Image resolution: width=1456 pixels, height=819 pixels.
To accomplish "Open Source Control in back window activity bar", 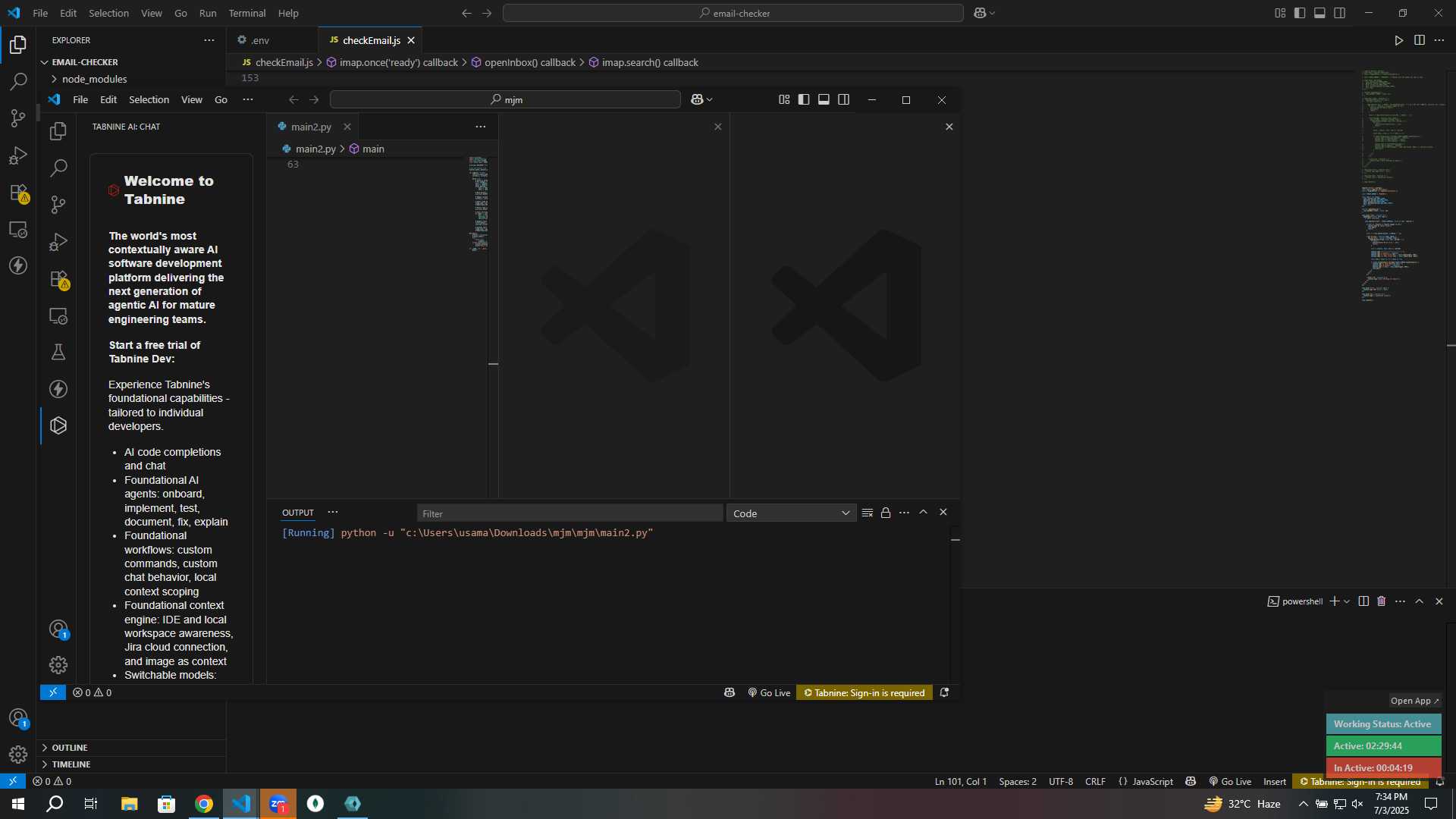I will 18,118.
